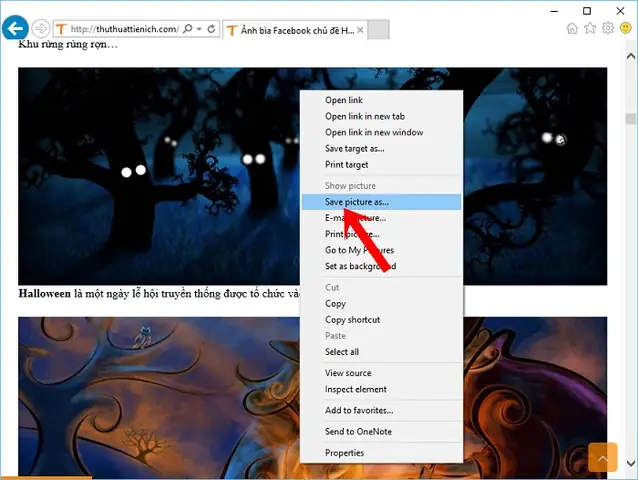Click Paste in context menu
This screenshot has height=480, width=638.
[381, 336]
